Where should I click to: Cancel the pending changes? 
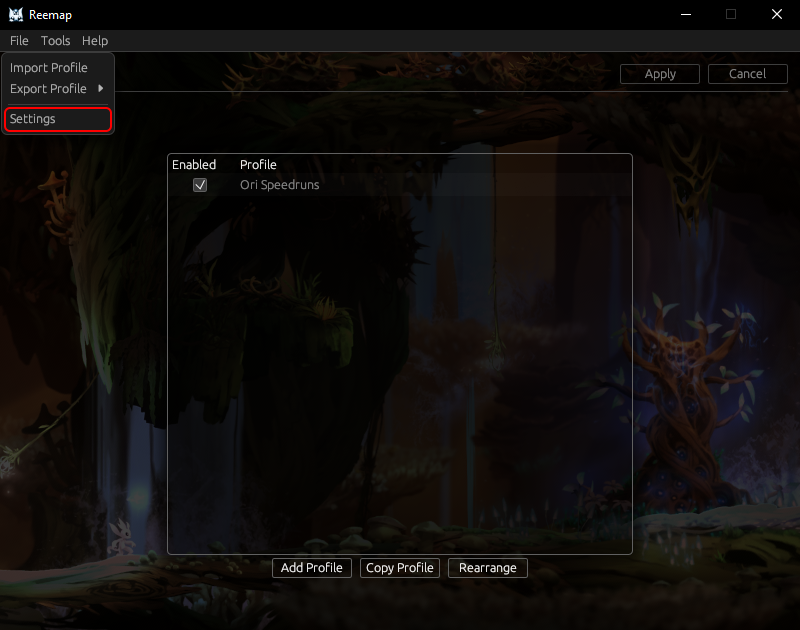tap(747, 73)
